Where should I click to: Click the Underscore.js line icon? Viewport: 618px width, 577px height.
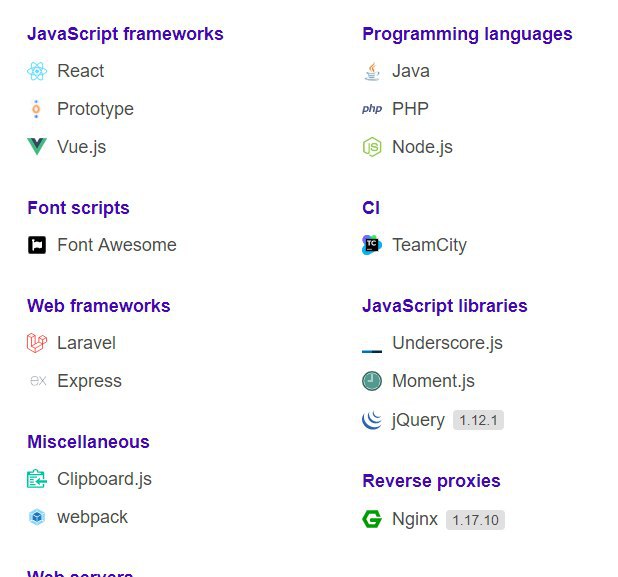[372, 351]
